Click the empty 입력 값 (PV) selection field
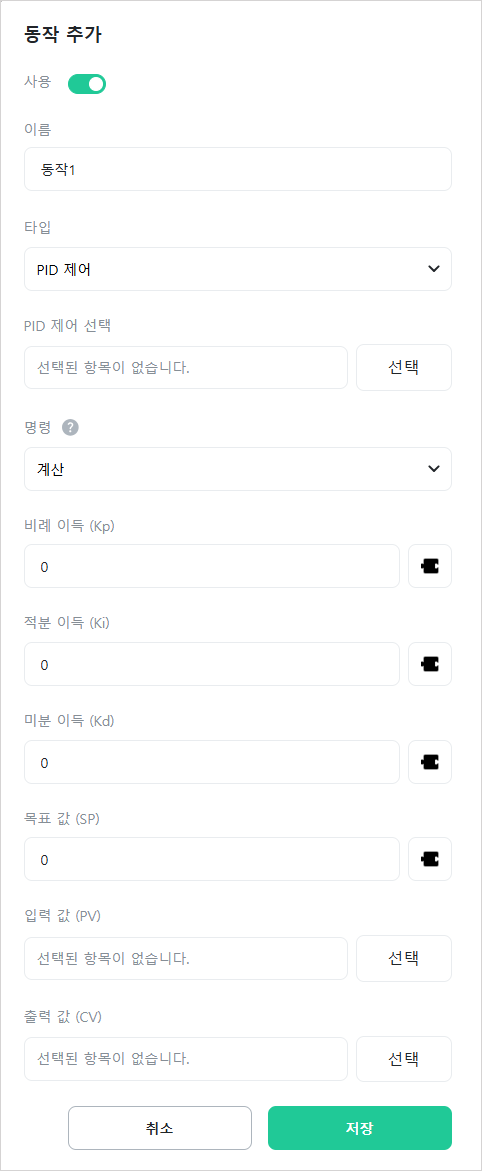 pos(186,958)
